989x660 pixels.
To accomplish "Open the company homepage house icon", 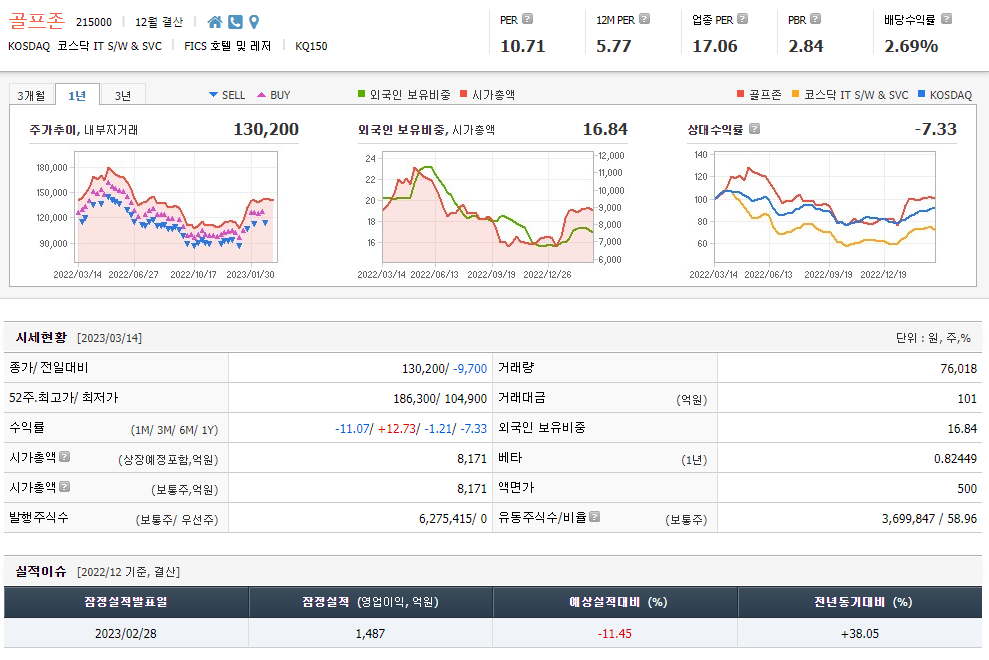I will point(214,22).
